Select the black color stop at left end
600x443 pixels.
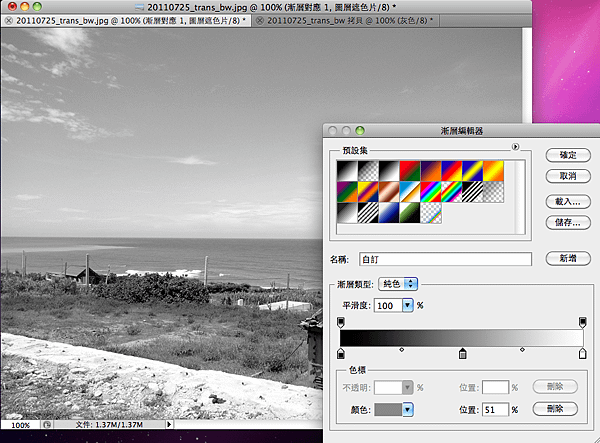pyautogui.click(x=341, y=353)
